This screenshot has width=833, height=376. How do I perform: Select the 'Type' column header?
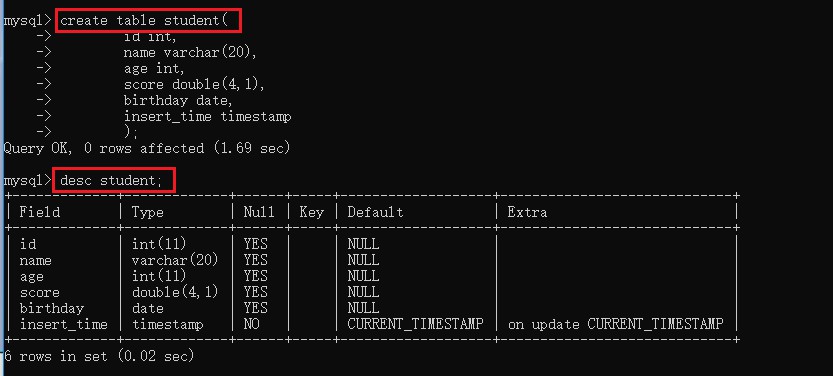[x=148, y=212]
